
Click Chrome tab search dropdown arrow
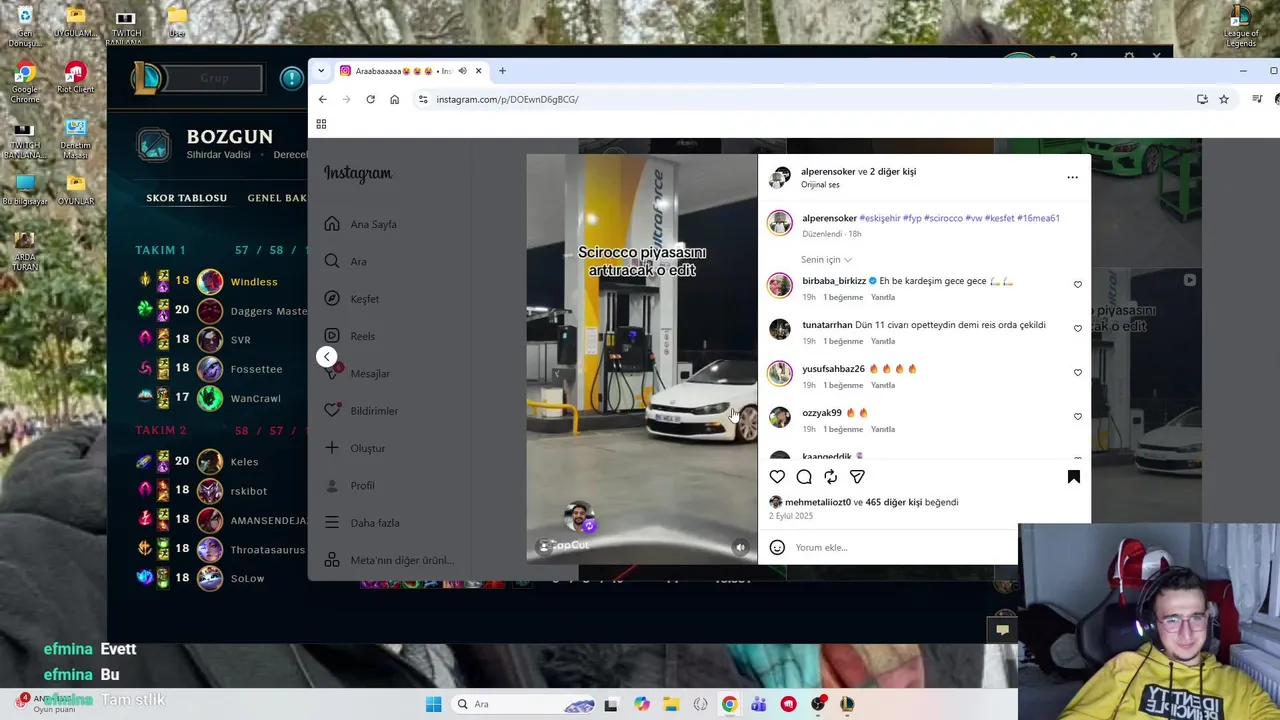(x=321, y=71)
